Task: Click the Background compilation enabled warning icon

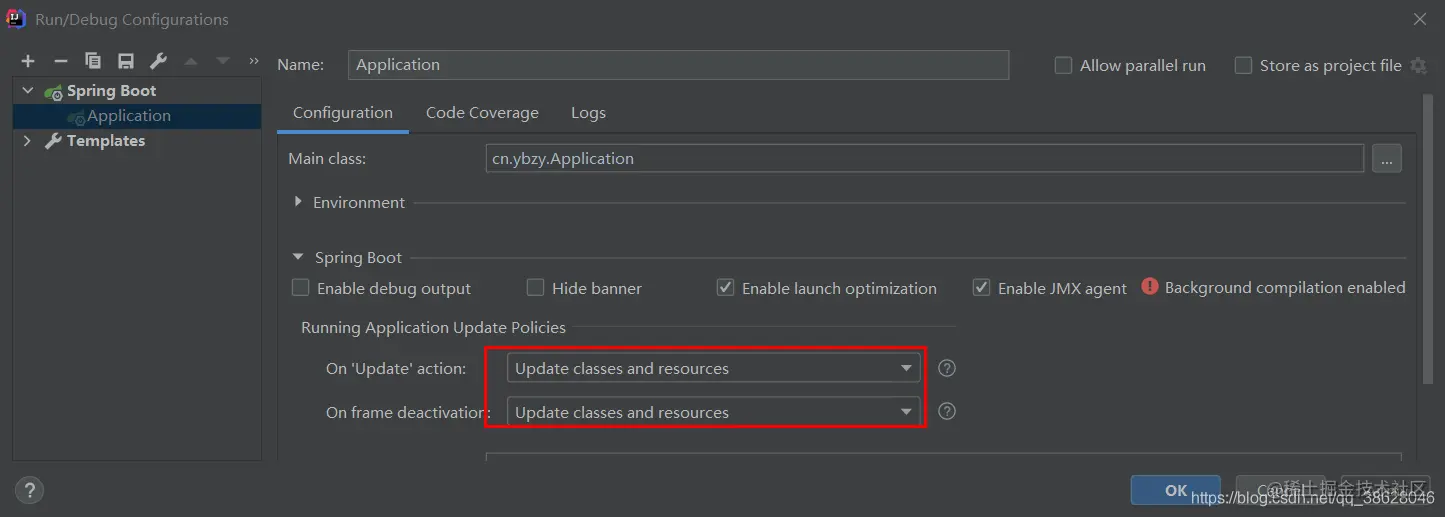Action: point(1150,287)
